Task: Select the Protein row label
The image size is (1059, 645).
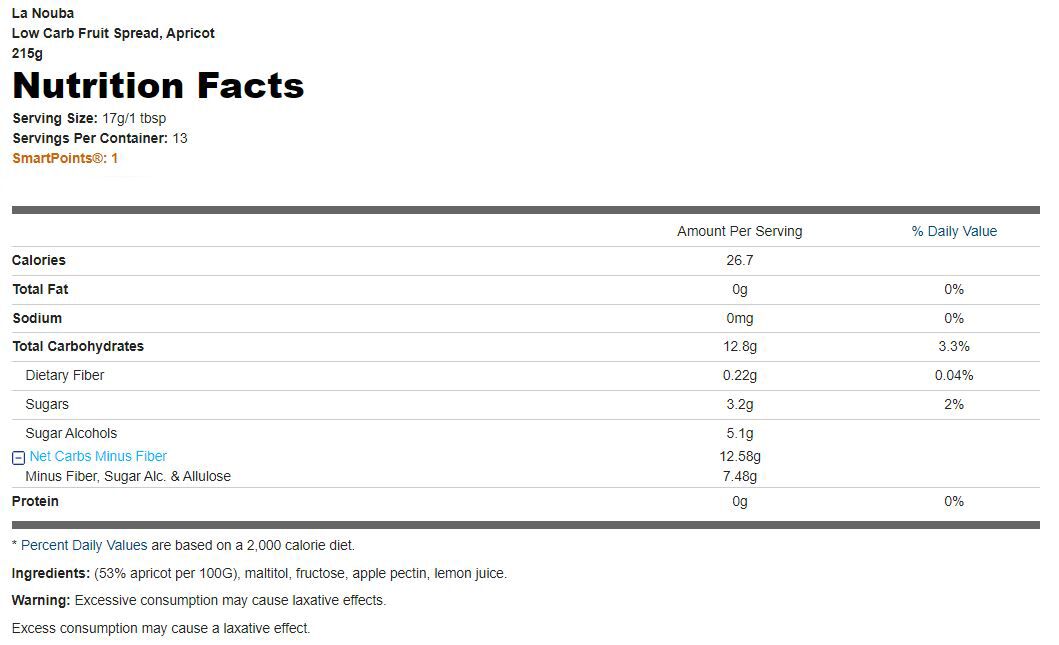Action: tap(35, 501)
